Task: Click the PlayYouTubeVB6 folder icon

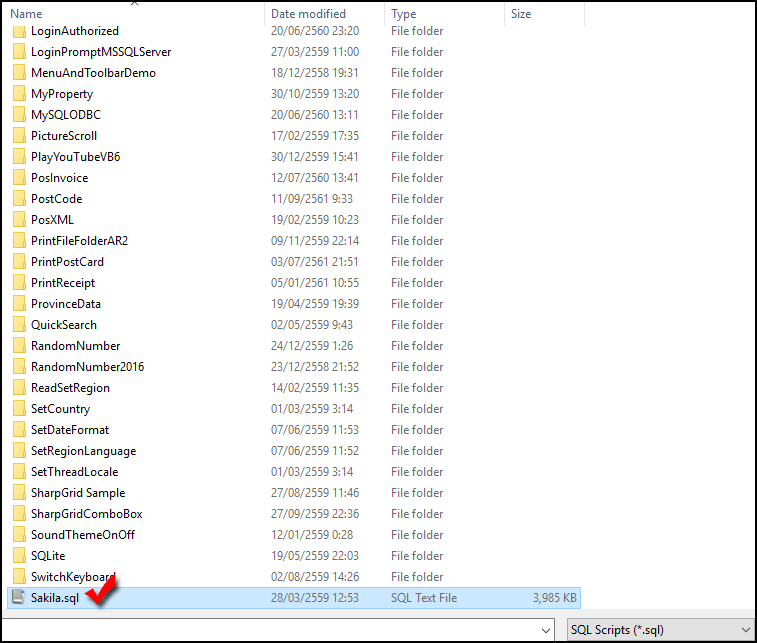Action: click(19, 157)
